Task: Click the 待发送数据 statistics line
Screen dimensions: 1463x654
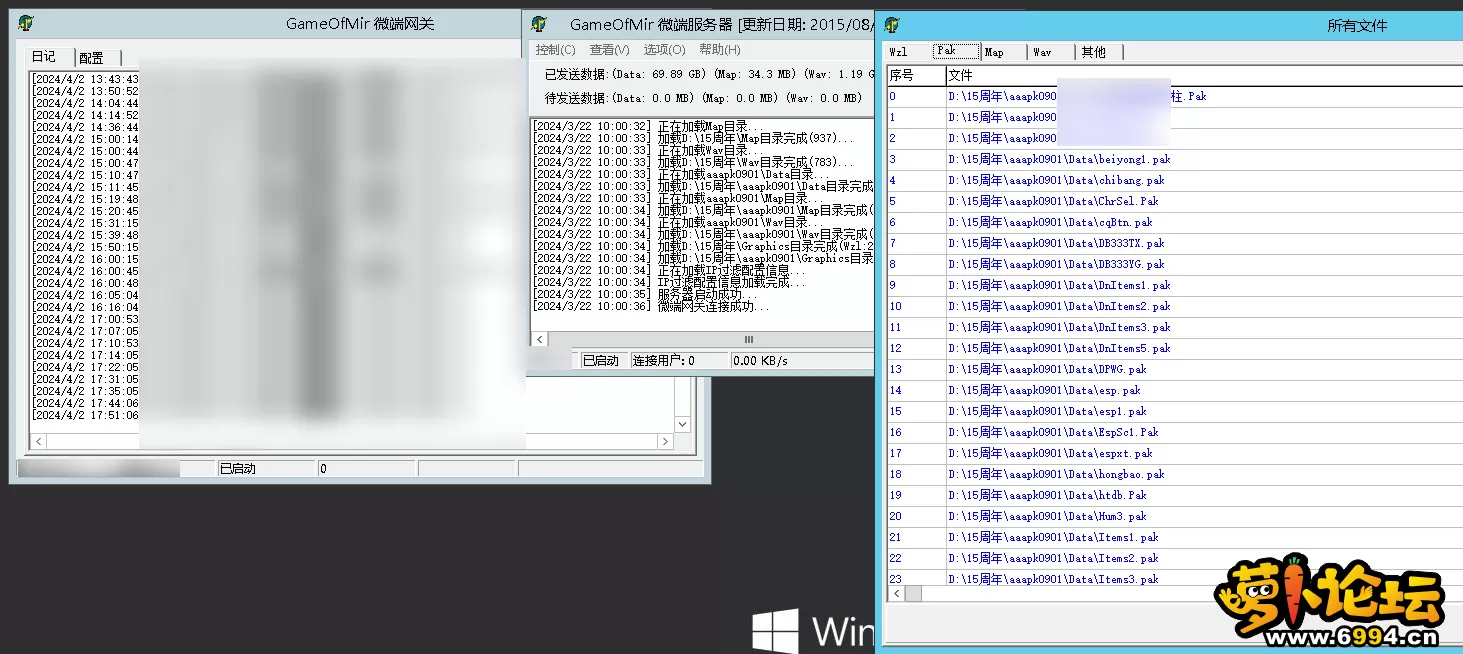Action: 703,98
